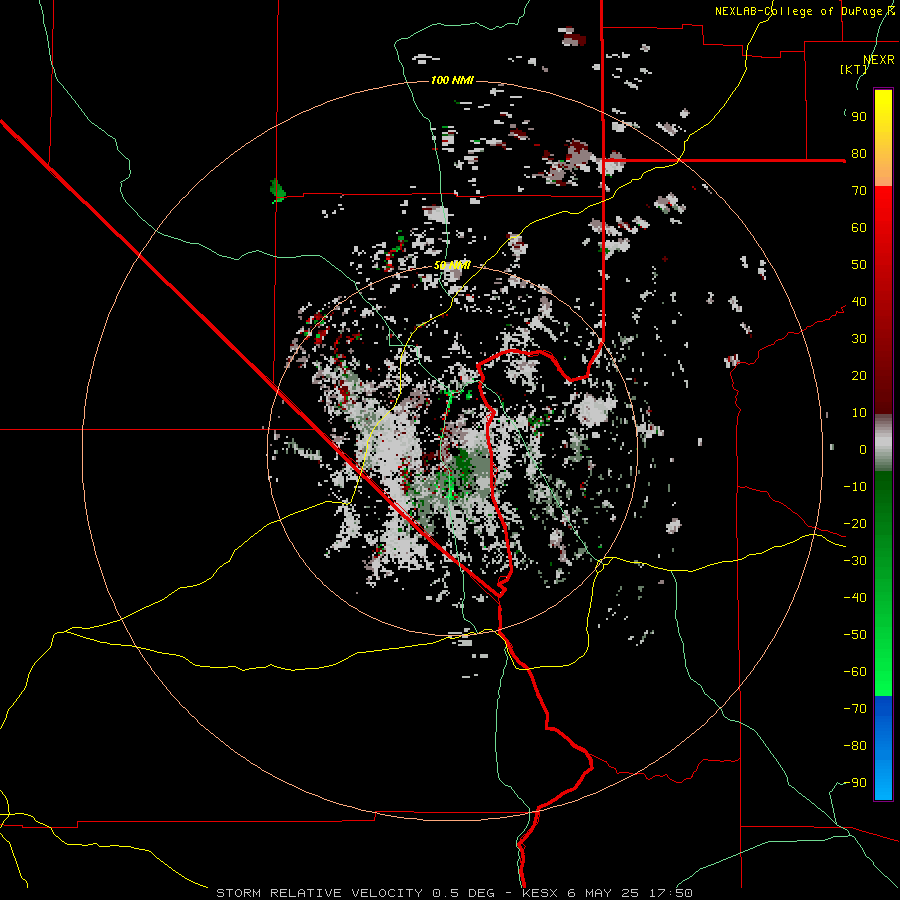Click the -80 scale value
The image size is (900, 900).
(855, 746)
